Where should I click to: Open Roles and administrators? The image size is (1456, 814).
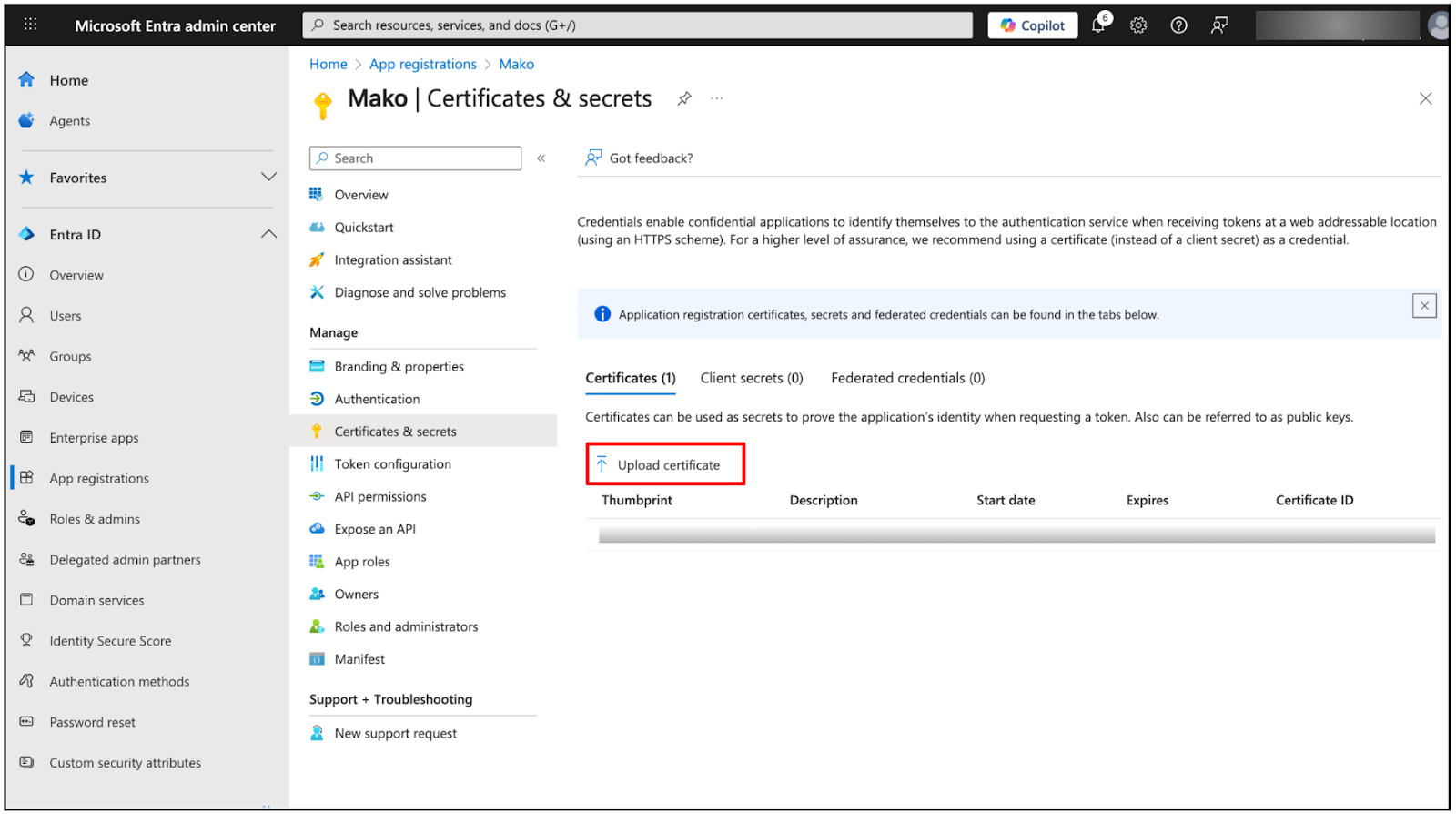pyautogui.click(x=406, y=626)
